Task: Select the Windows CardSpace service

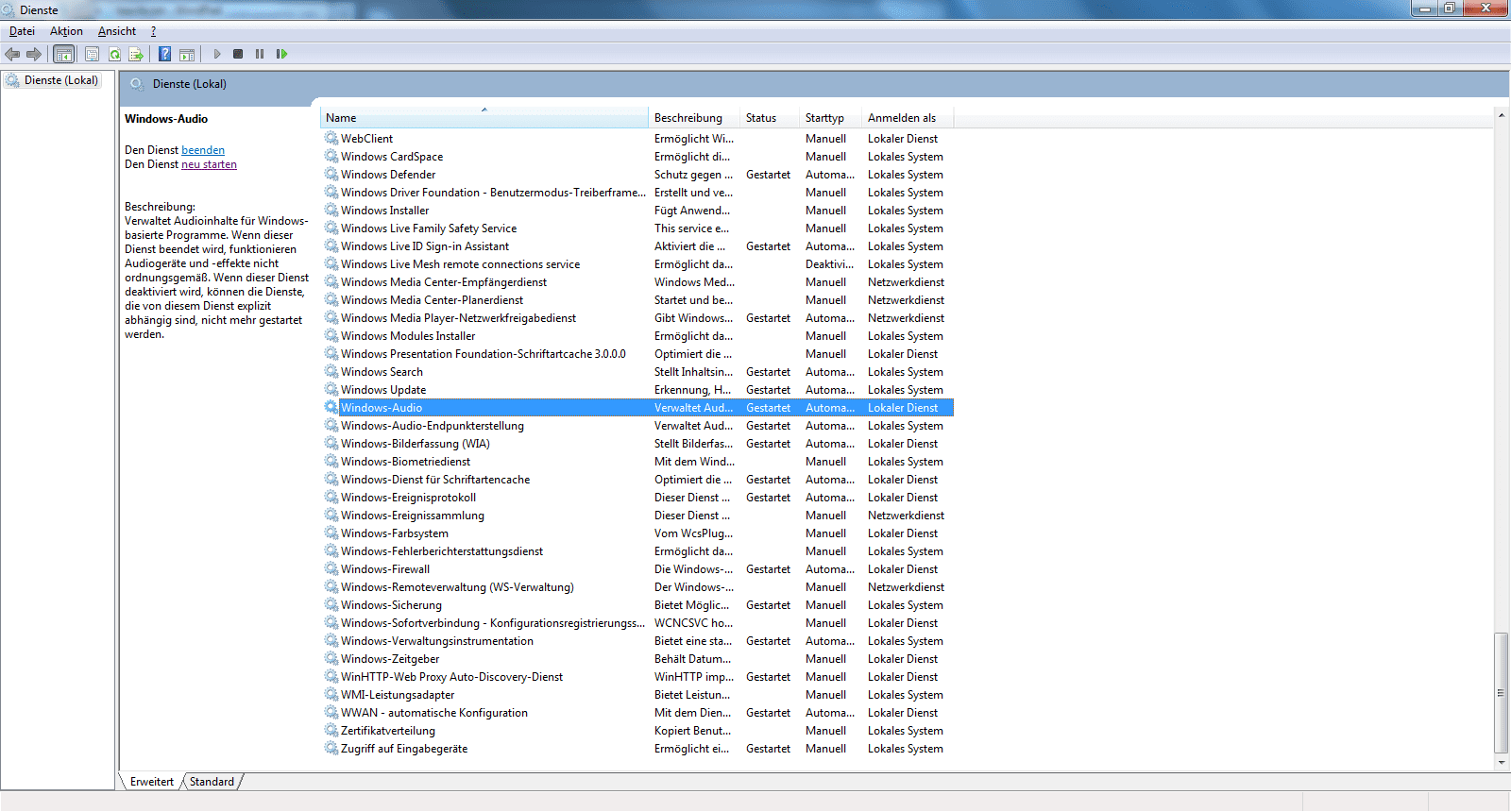Action: coord(392,157)
